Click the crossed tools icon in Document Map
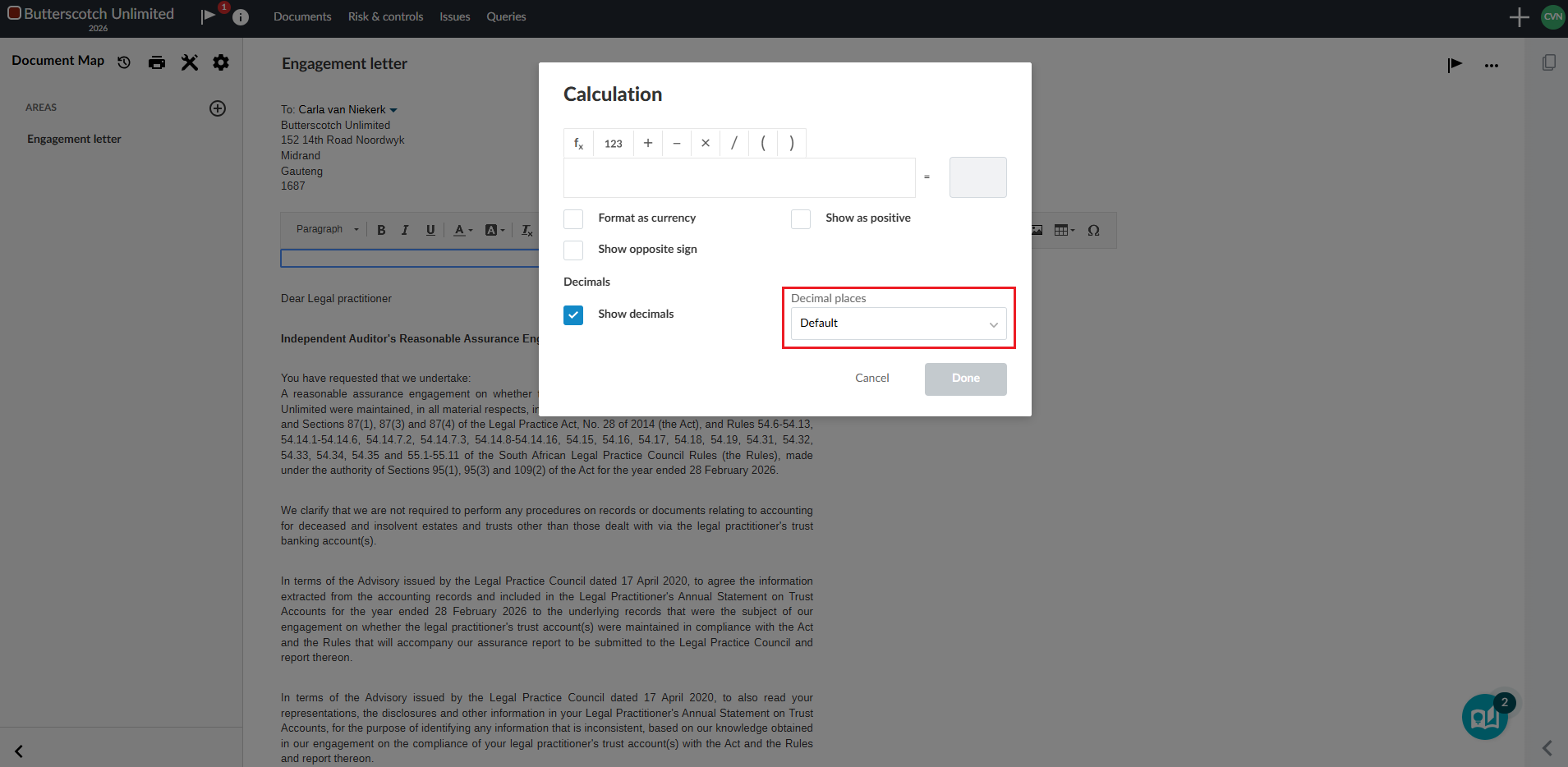 pyautogui.click(x=190, y=62)
